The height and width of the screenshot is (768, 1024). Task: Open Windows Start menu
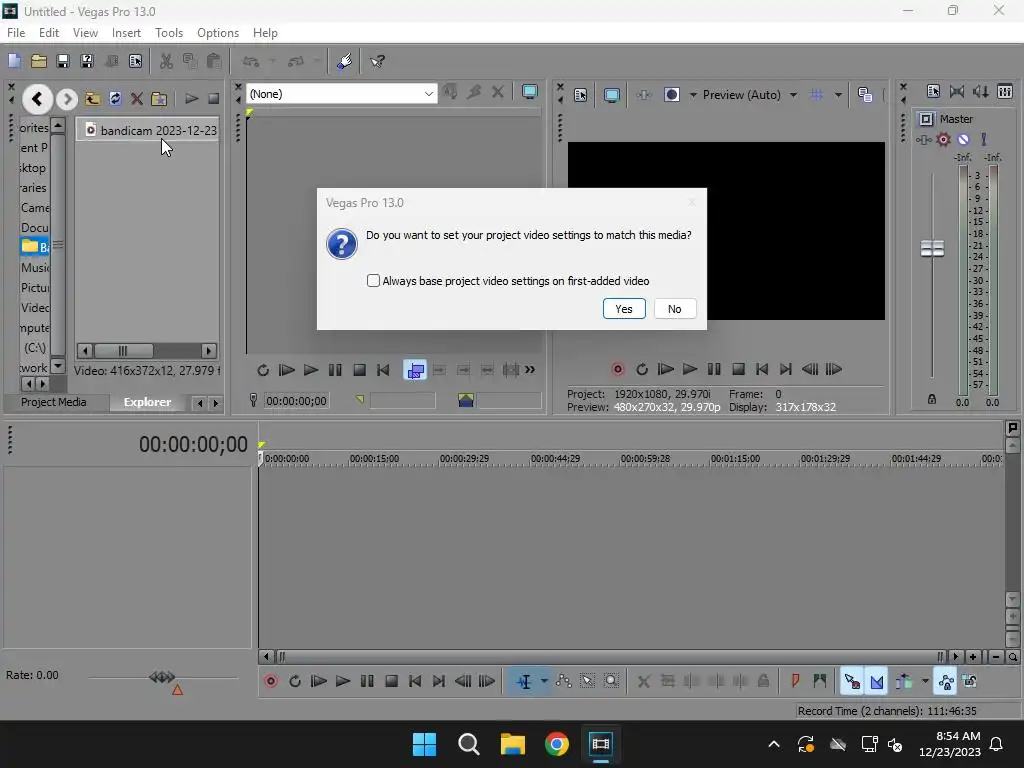click(x=424, y=744)
